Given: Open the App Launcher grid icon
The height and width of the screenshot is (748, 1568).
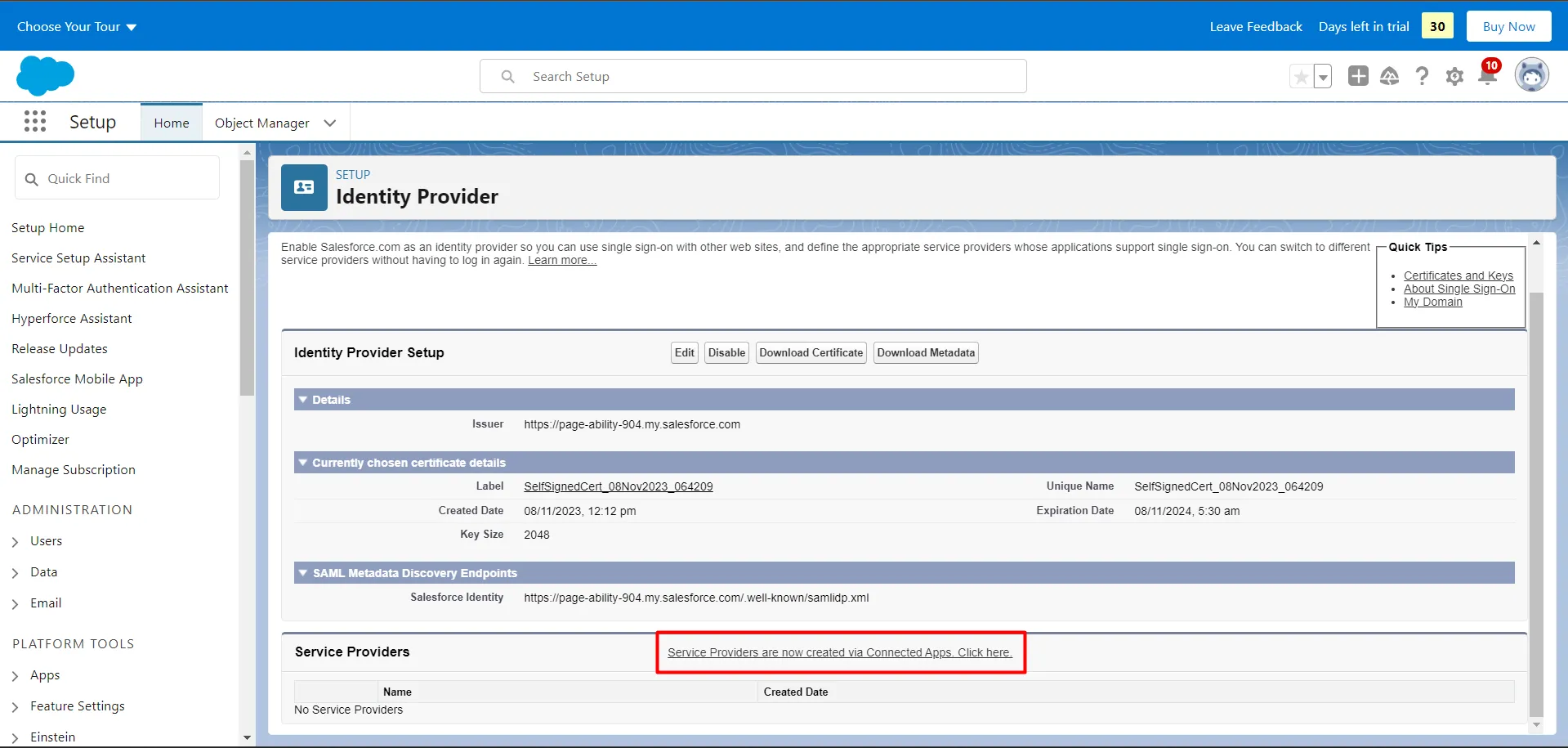Looking at the screenshot, I should click(x=35, y=122).
